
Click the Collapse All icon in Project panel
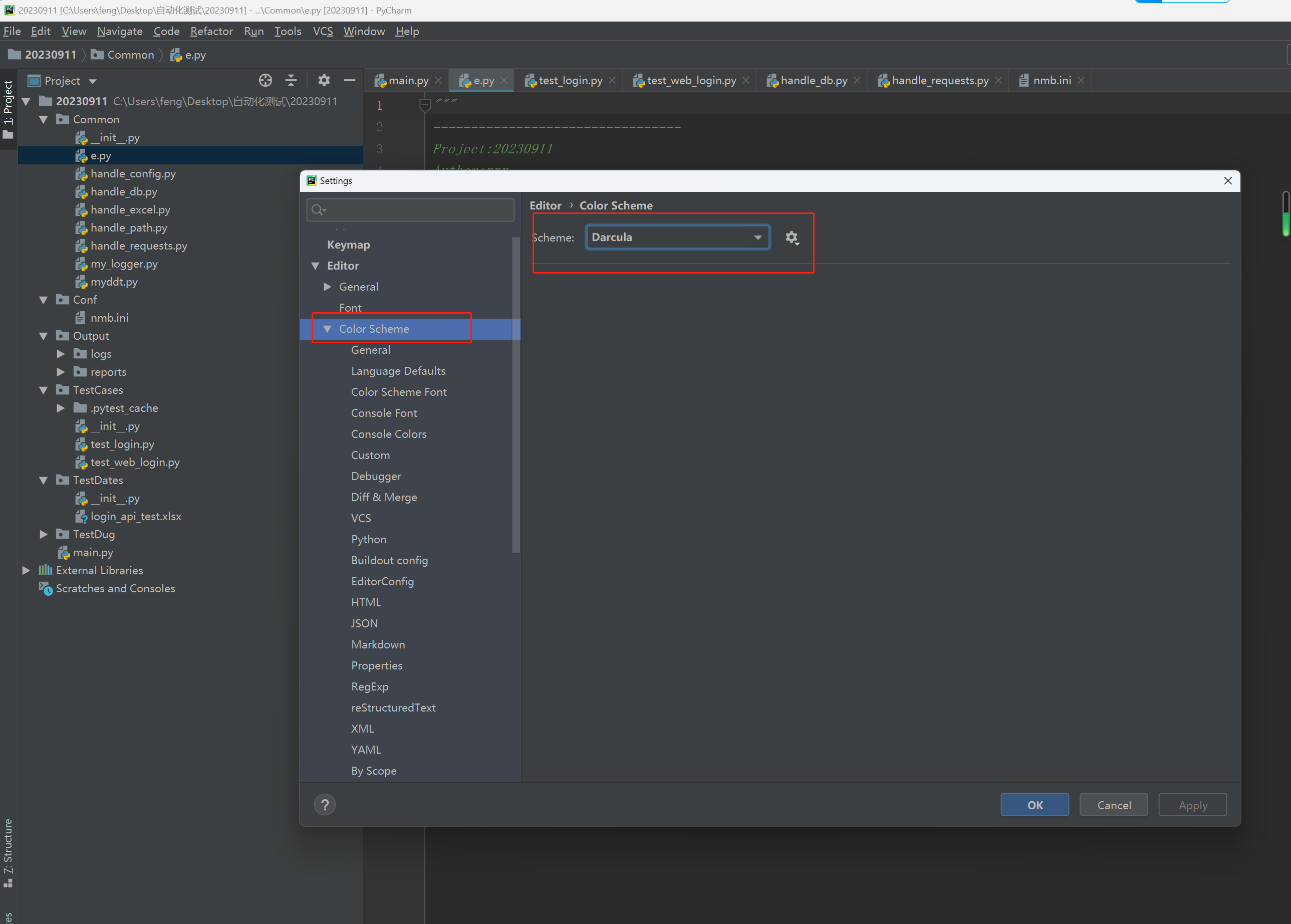291,80
